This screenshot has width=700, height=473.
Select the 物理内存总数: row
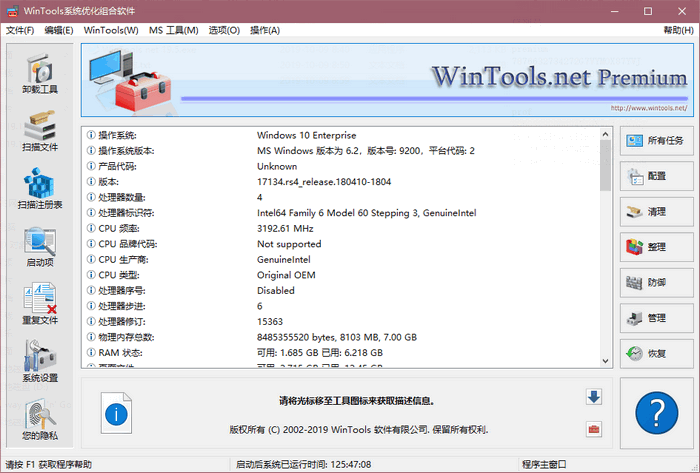[341, 337]
